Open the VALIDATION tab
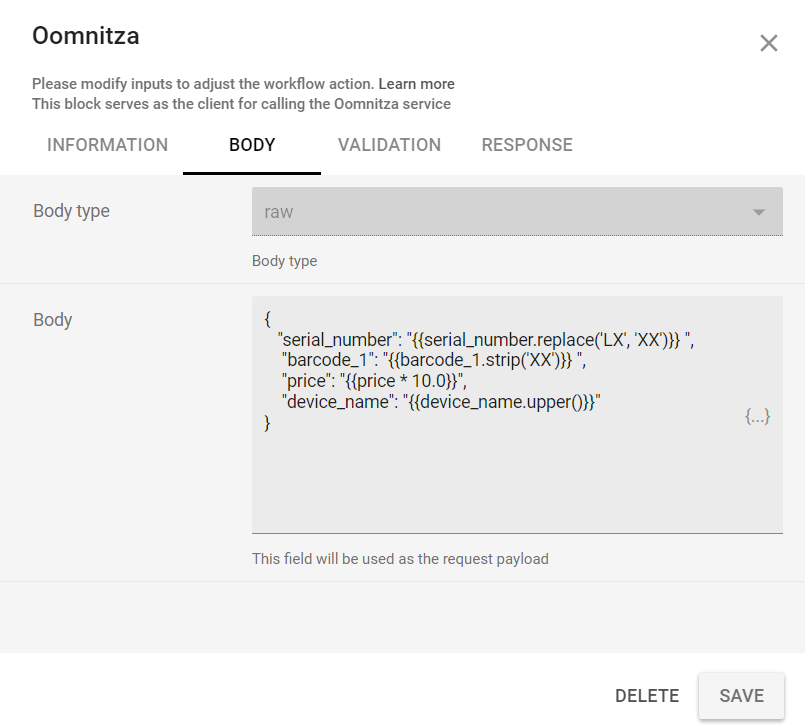 (x=389, y=145)
